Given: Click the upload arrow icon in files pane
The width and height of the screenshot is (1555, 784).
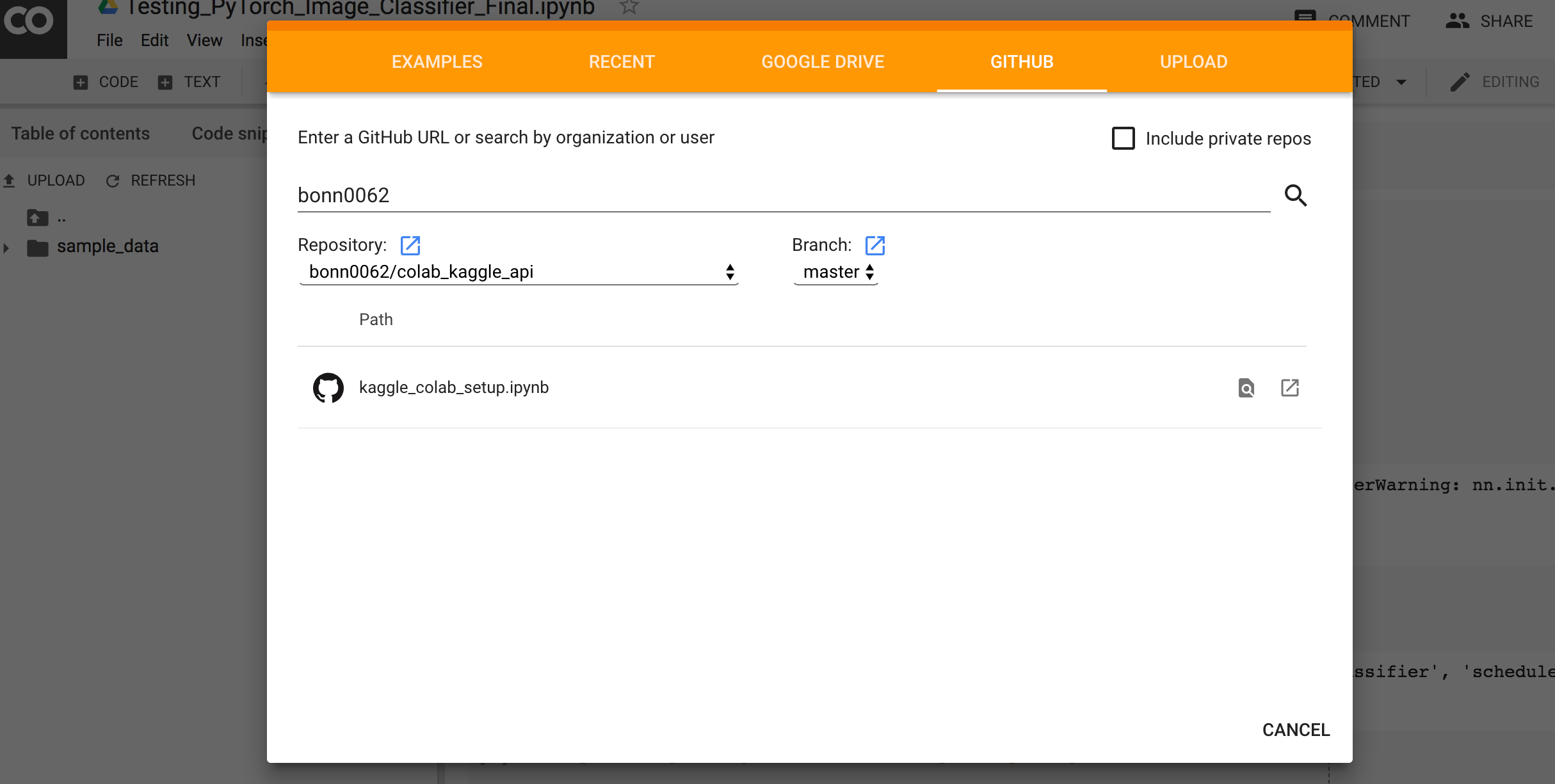Looking at the screenshot, I should coord(10,181).
